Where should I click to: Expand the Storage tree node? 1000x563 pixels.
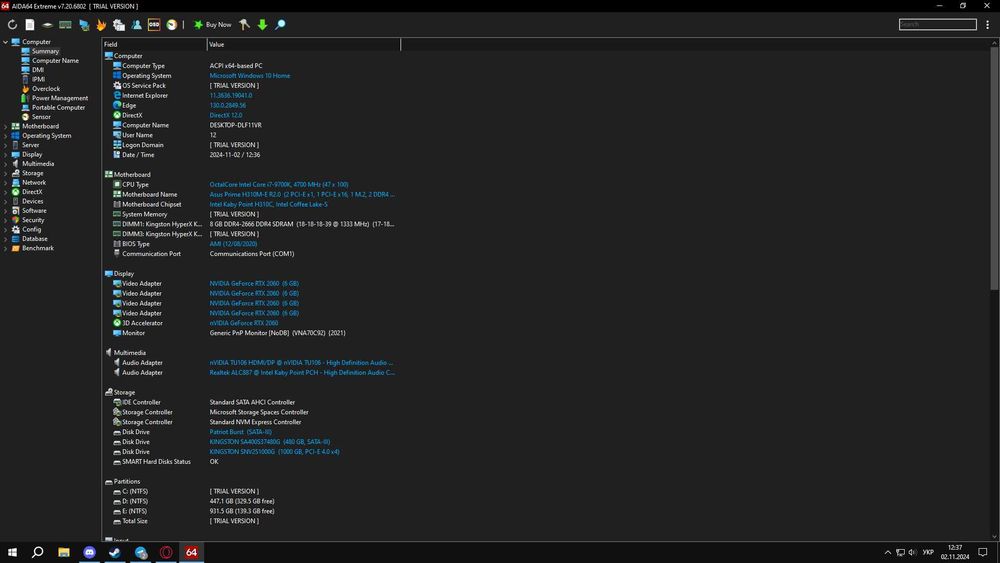click(x=5, y=173)
